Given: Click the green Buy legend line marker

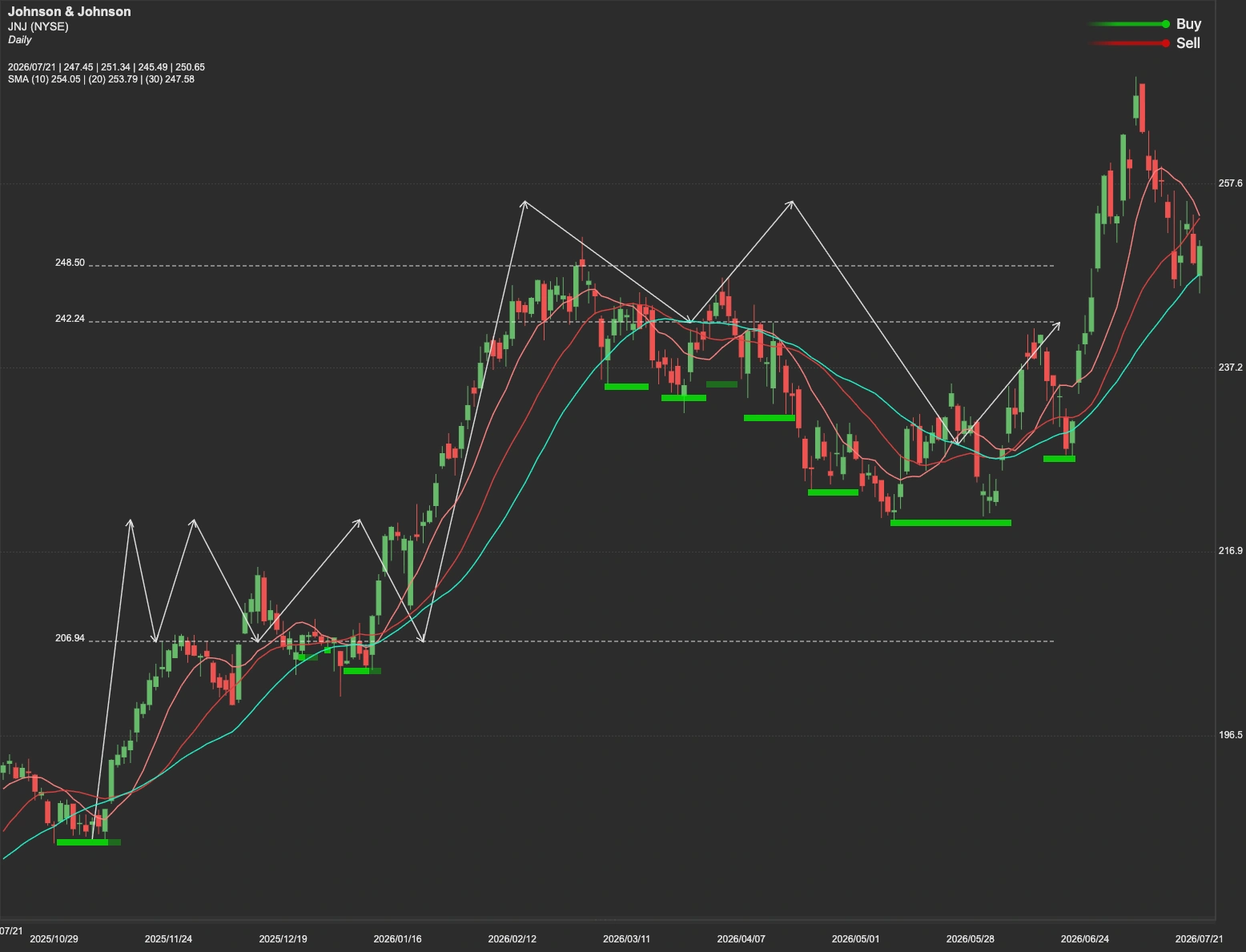Looking at the screenshot, I should pos(1129,24).
